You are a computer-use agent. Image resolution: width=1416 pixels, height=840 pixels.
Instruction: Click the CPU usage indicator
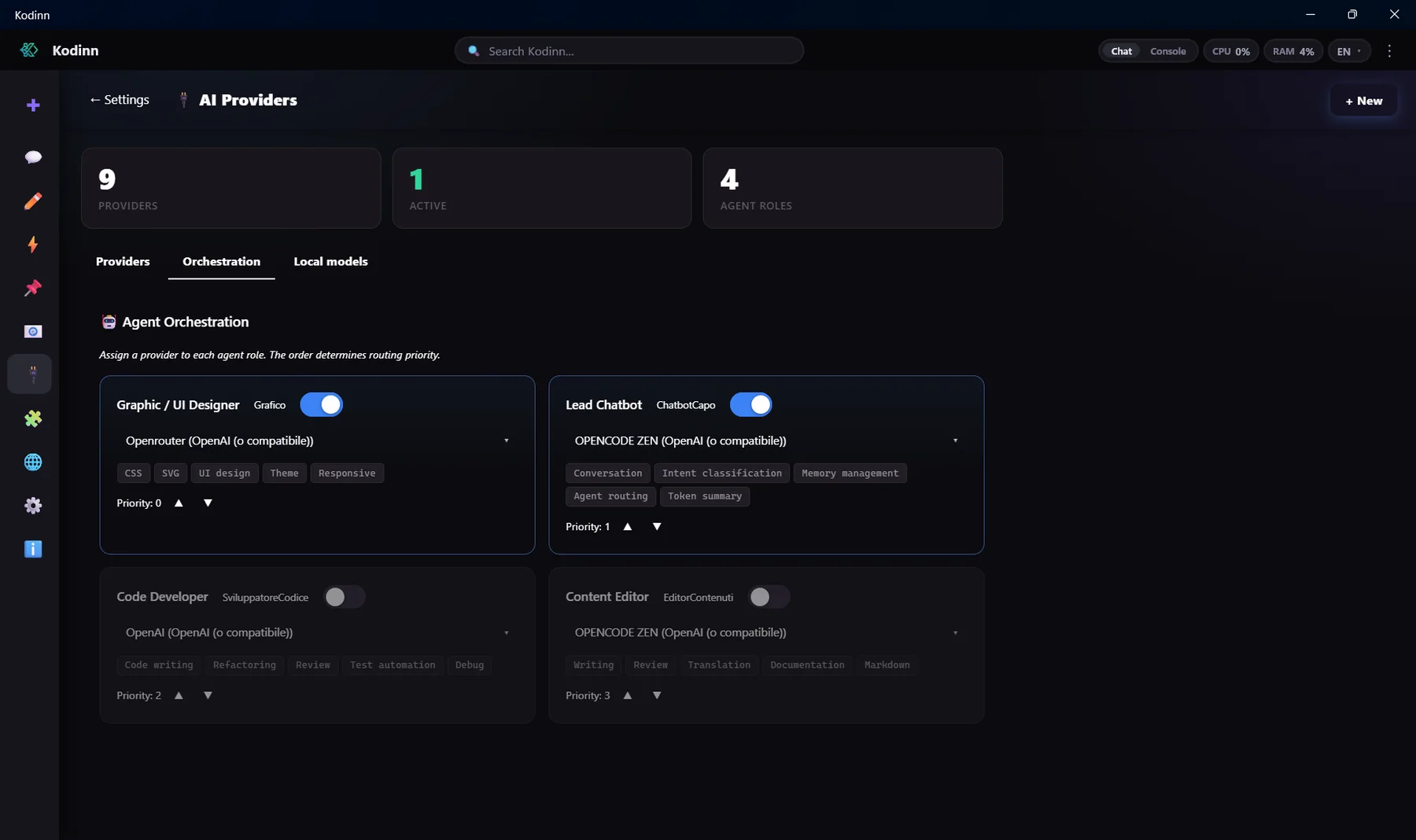coord(1231,51)
